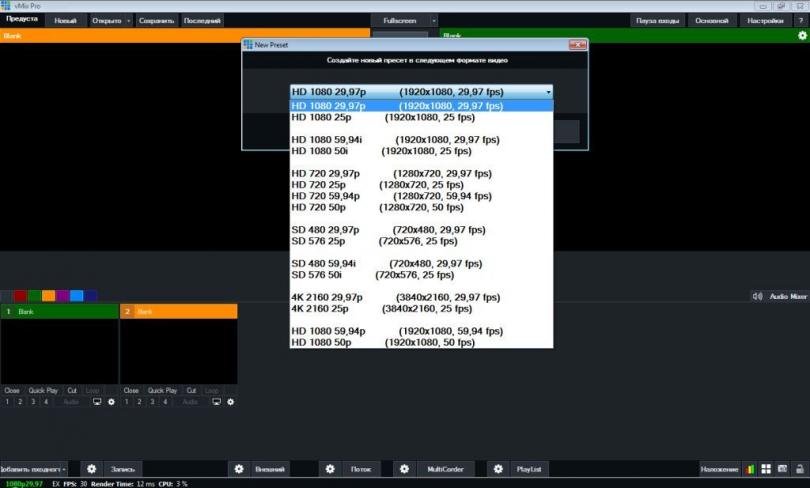Click the gear icon beside MultiCorder
This screenshot has height=488, width=810.
404,469
